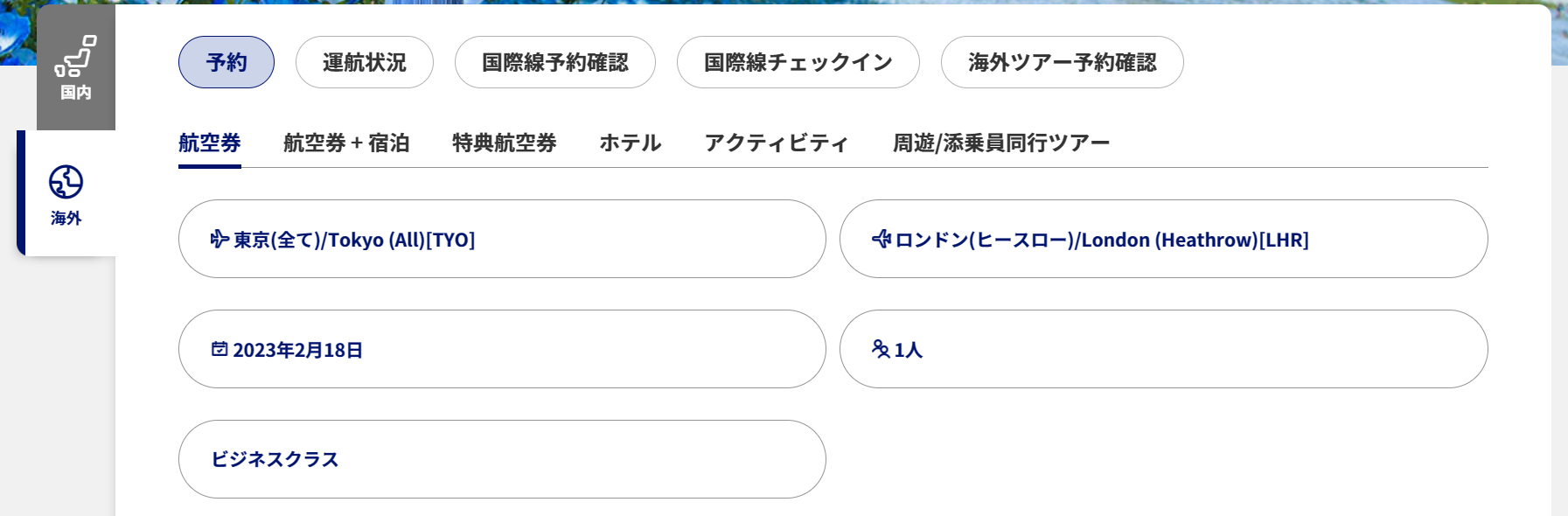Click the arriving airplane icon beside ロンドン
This screenshot has width=1568, height=516.
coord(882,239)
